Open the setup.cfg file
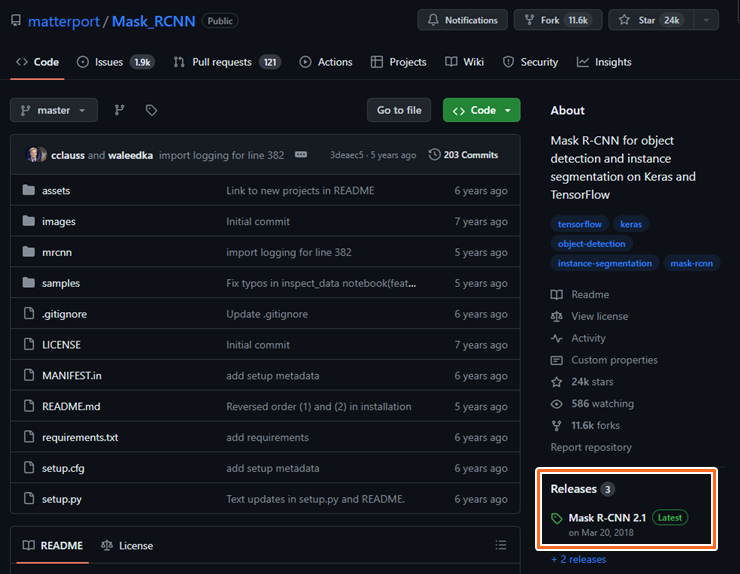 tap(63, 468)
